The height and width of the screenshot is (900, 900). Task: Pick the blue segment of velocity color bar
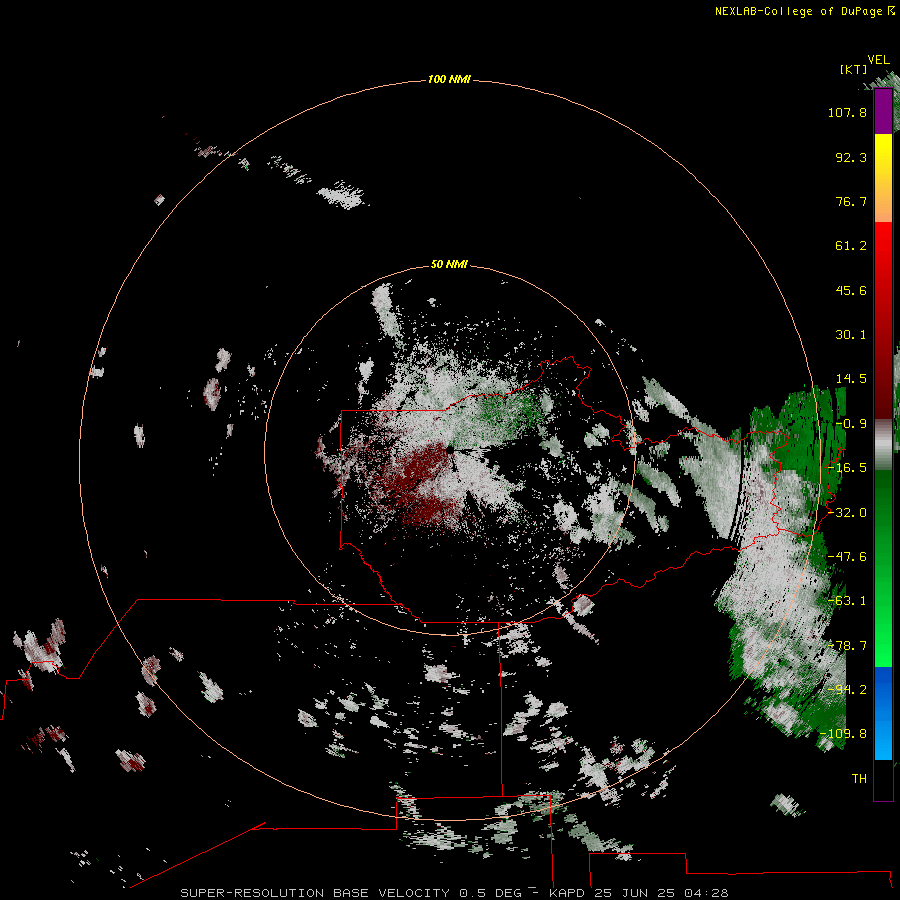point(883,713)
